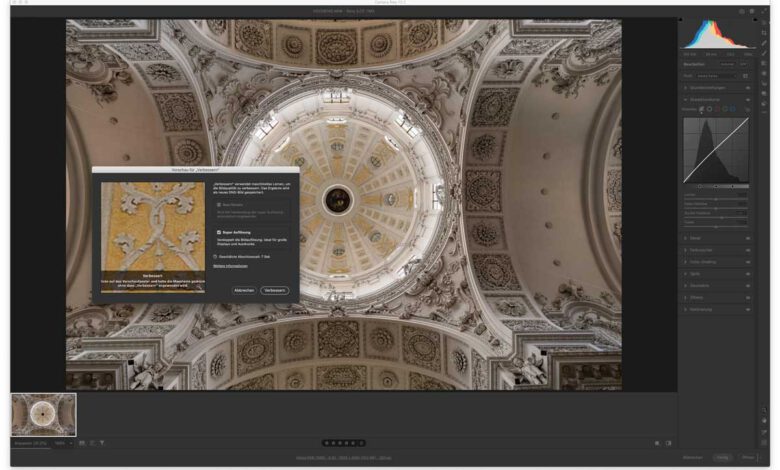The width and height of the screenshot is (780, 470).
Task: Toggle visibility of Color Grading panel
Action: [748, 262]
